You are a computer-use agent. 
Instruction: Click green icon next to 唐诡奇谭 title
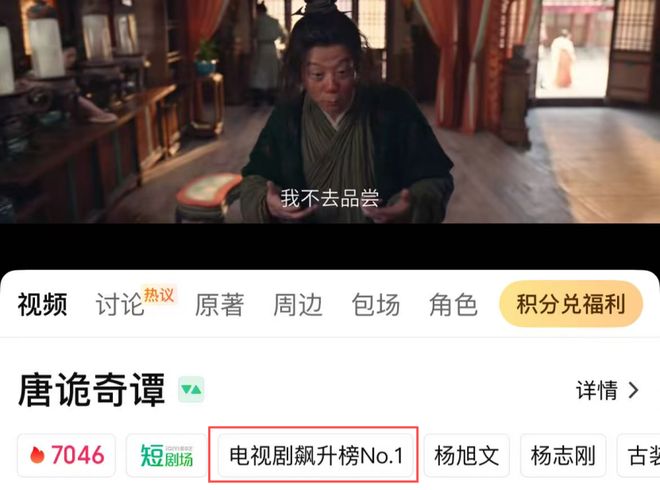tap(191, 389)
